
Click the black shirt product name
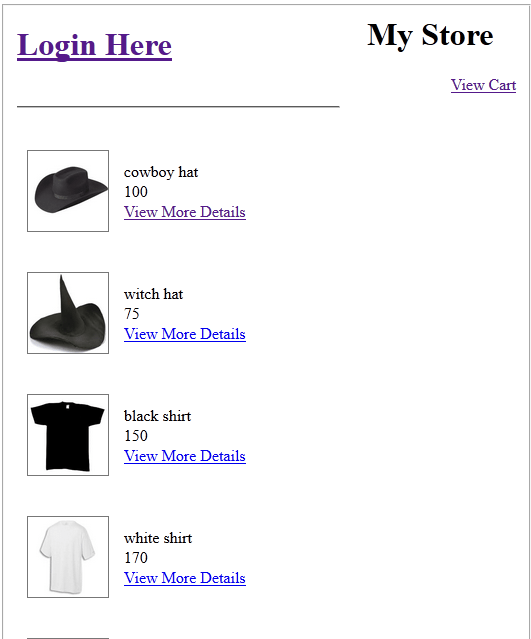pyautogui.click(x=157, y=416)
